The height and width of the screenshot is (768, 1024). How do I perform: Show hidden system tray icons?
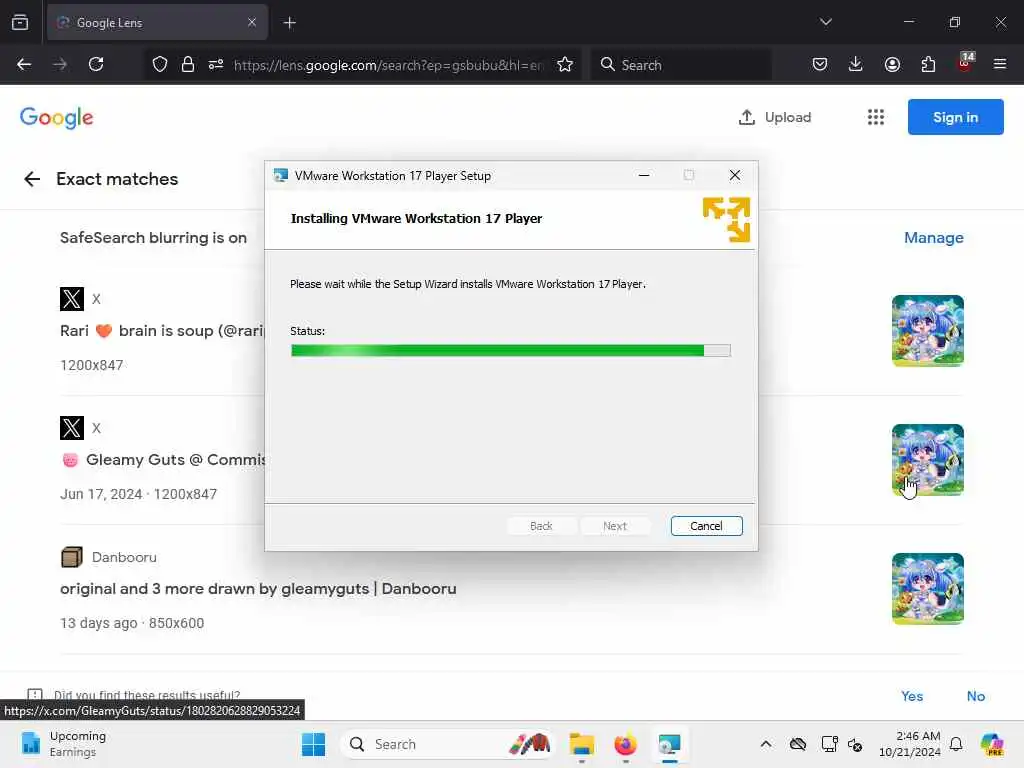(x=766, y=744)
